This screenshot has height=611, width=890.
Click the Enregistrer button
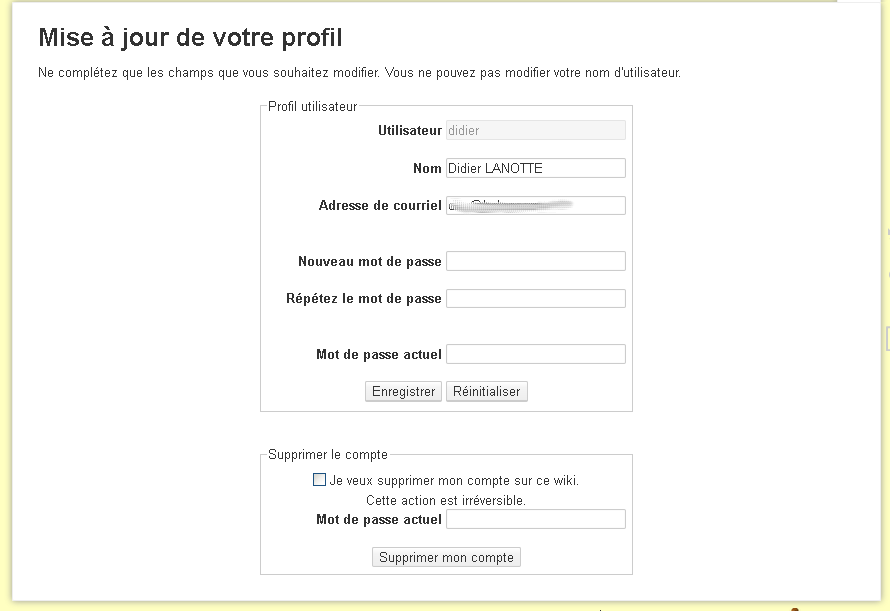403,391
